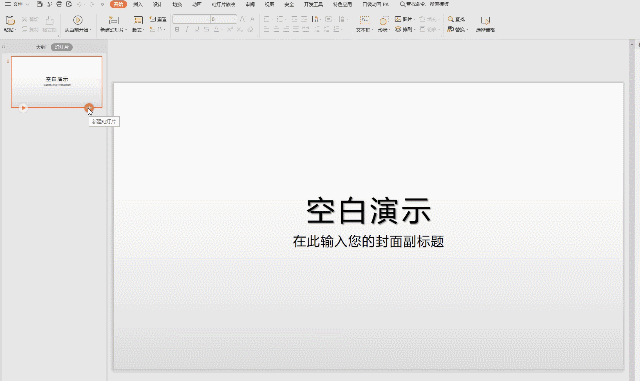Image resolution: width=640 pixels, height=381 pixels.
Task: Open the slide Layout (版式) icon
Action: pos(138,20)
